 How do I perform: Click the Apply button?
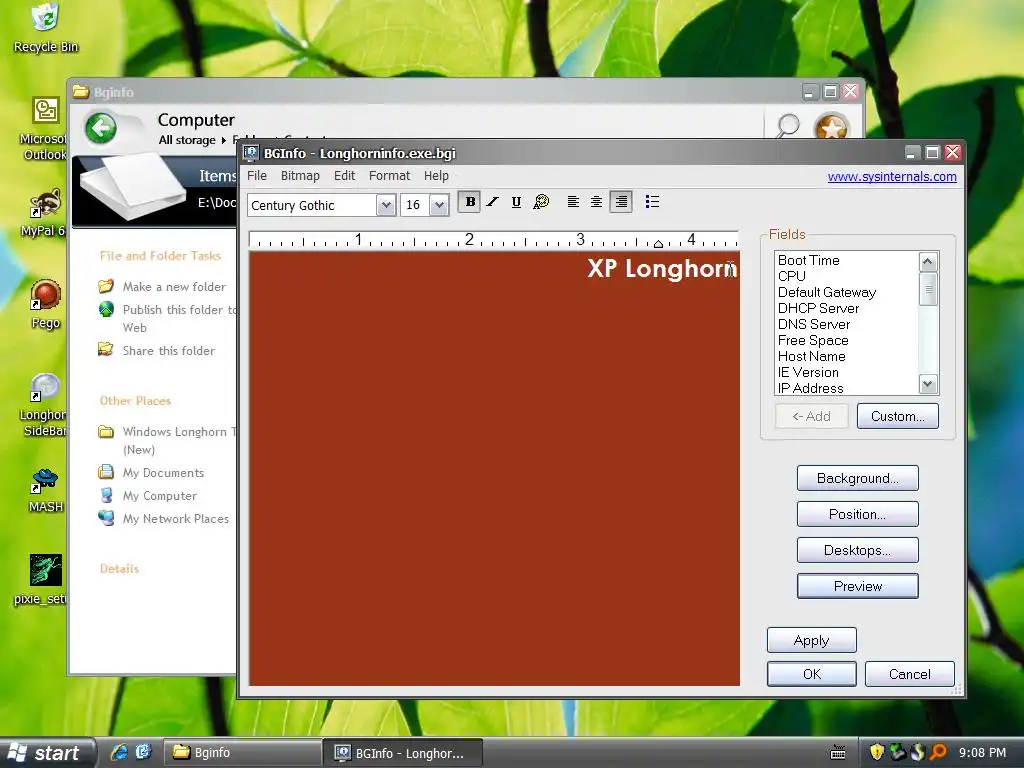pos(811,640)
